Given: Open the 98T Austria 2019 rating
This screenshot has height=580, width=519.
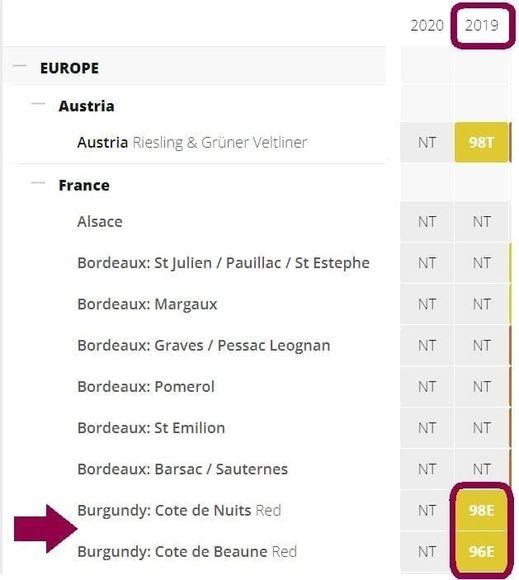Looking at the screenshot, I should point(481,142).
